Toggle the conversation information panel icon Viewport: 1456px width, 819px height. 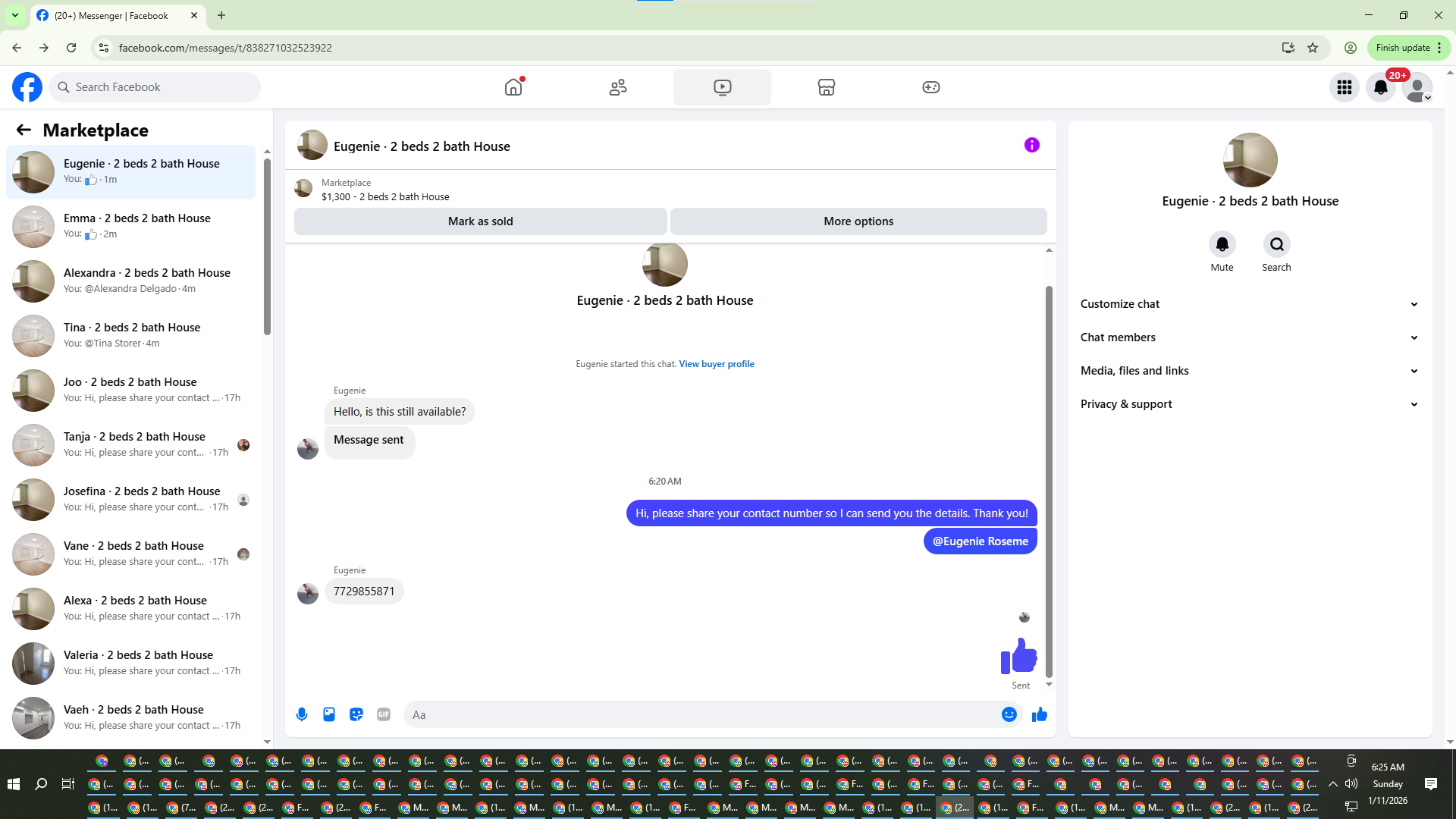pyautogui.click(x=1032, y=145)
